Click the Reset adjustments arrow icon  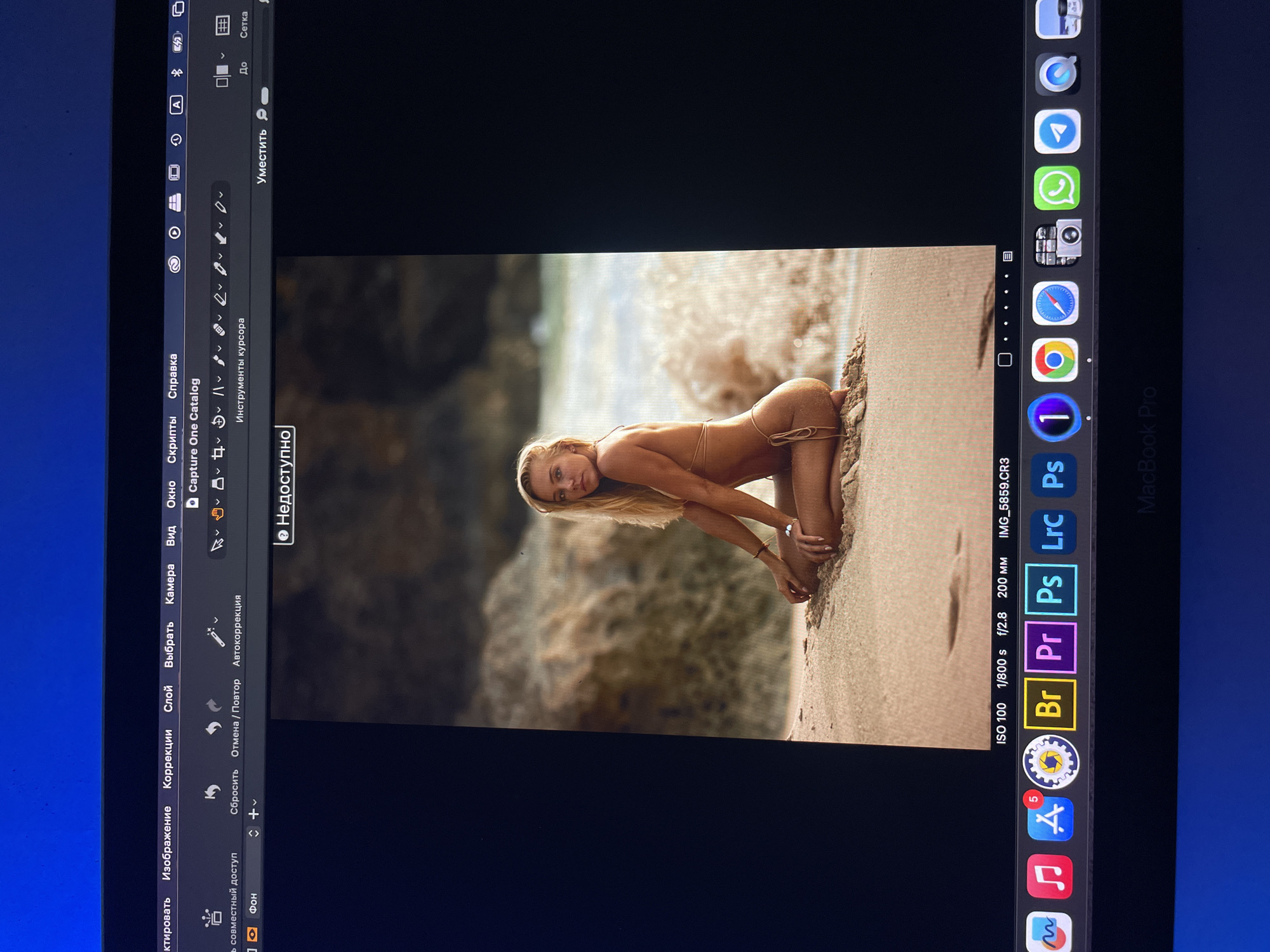coord(212,792)
